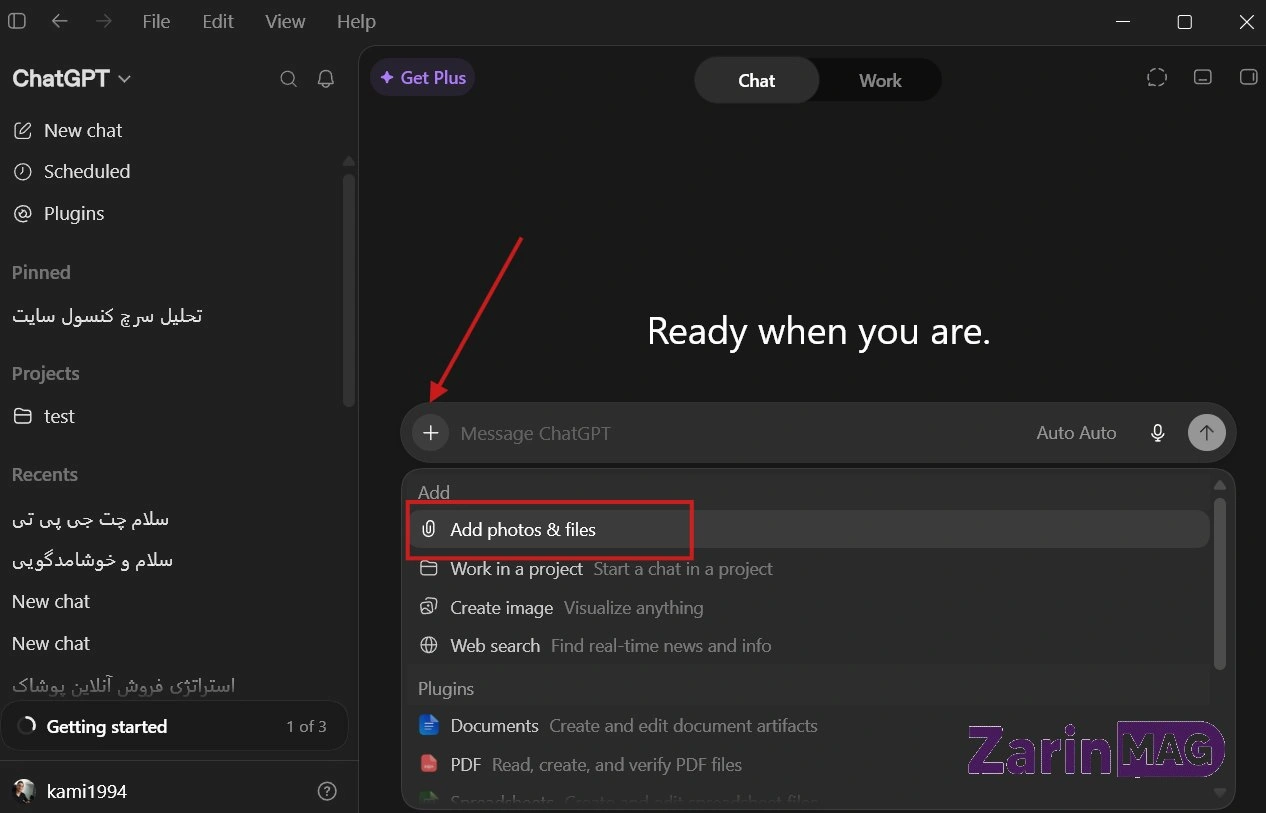Select Add photos & files

808,530
